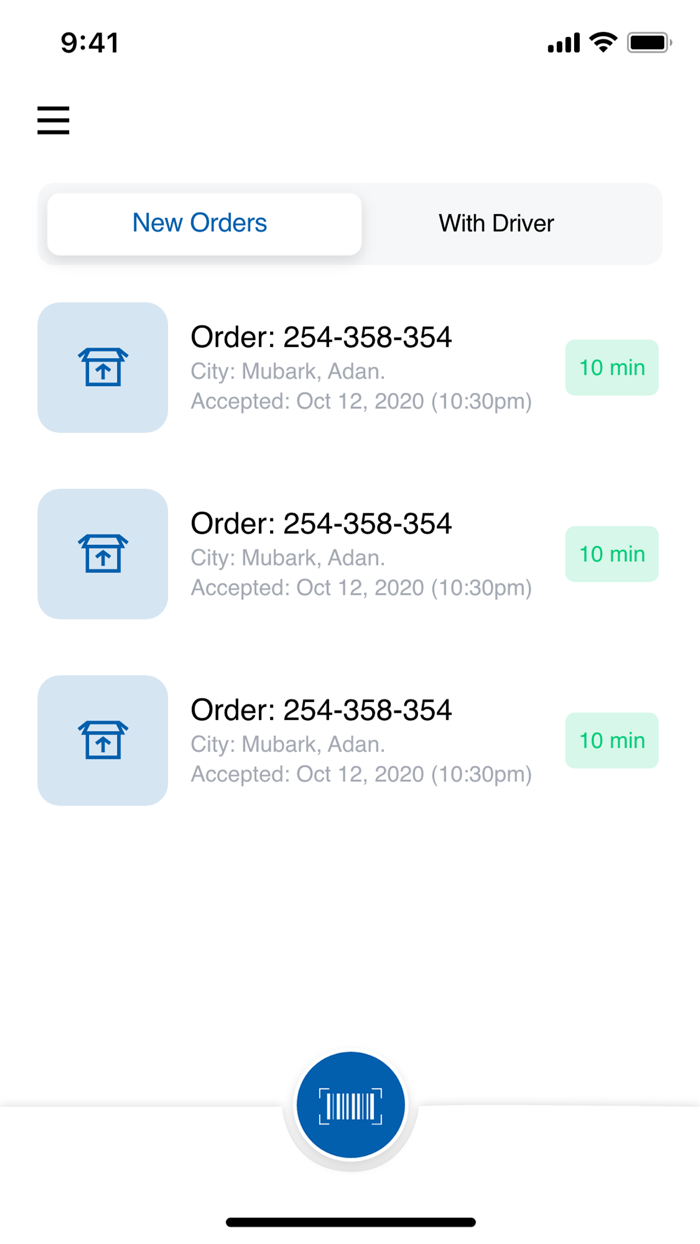Open the hamburger menu
This screenshot has width=700, height=1244.
tap(54, 121)
